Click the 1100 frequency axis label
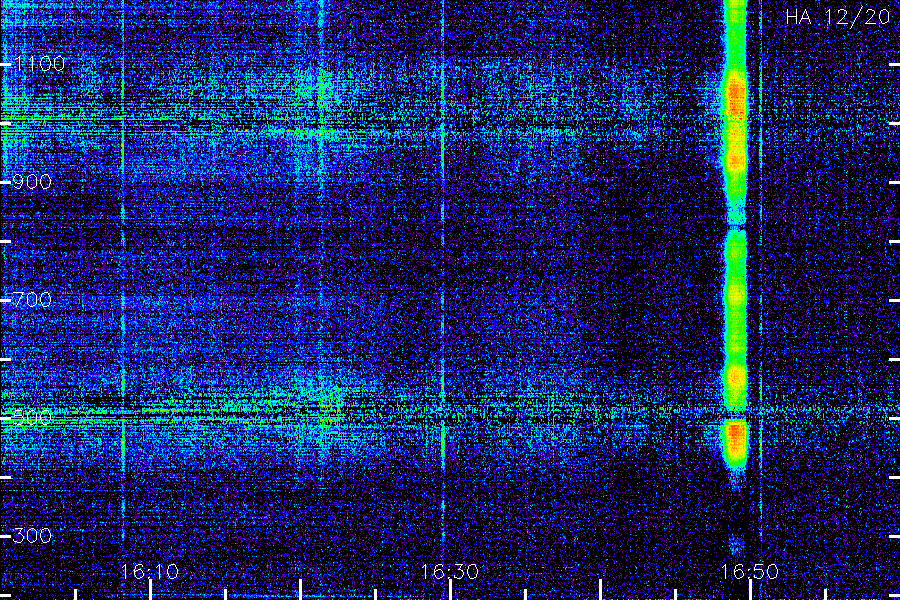The height and width of the screenshot is (600, 900). pyautogui.click(x=39, y=64)
